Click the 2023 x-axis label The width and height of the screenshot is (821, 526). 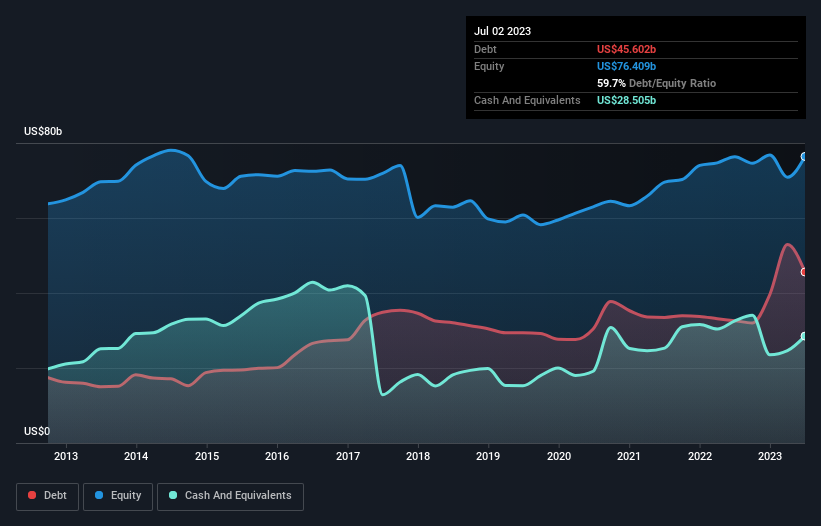coord(770,456)
